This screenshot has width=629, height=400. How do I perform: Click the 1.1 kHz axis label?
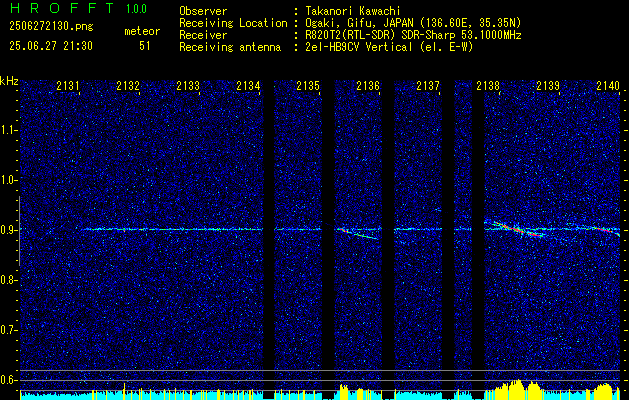click(8, 130)
